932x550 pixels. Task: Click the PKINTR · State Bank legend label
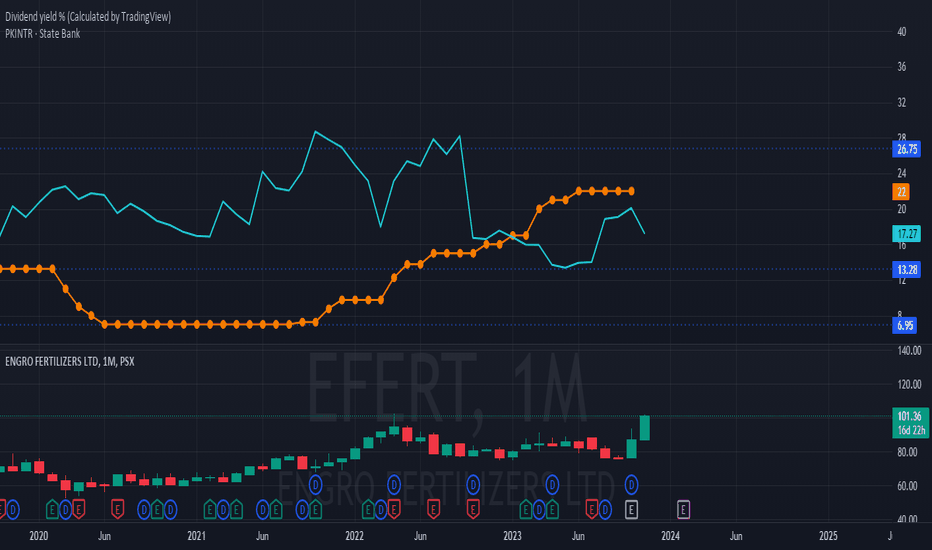click(42, 34)
